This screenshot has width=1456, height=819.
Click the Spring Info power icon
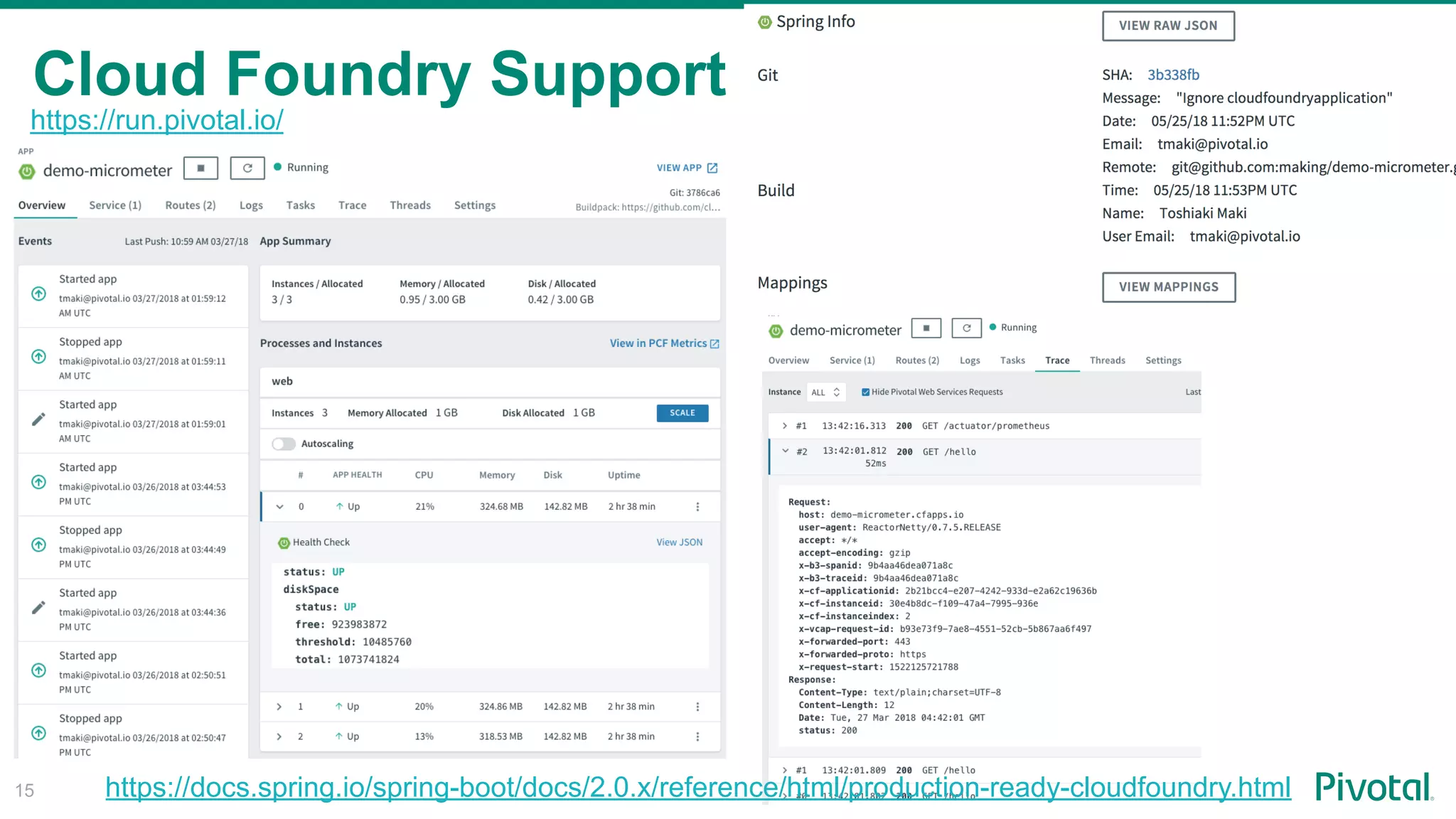click(765, 22)
